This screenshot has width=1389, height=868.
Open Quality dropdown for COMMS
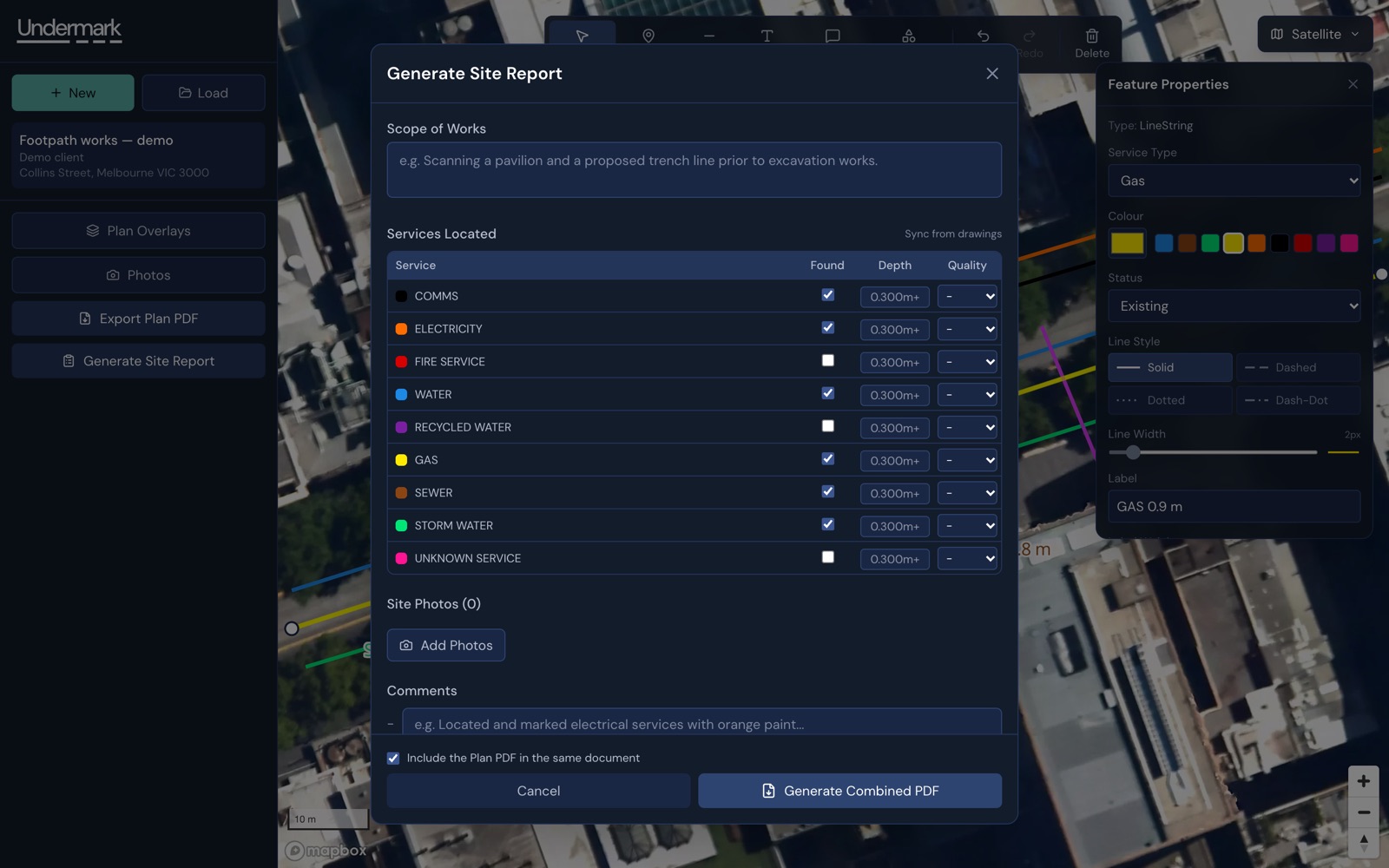[x=967, y=296]
